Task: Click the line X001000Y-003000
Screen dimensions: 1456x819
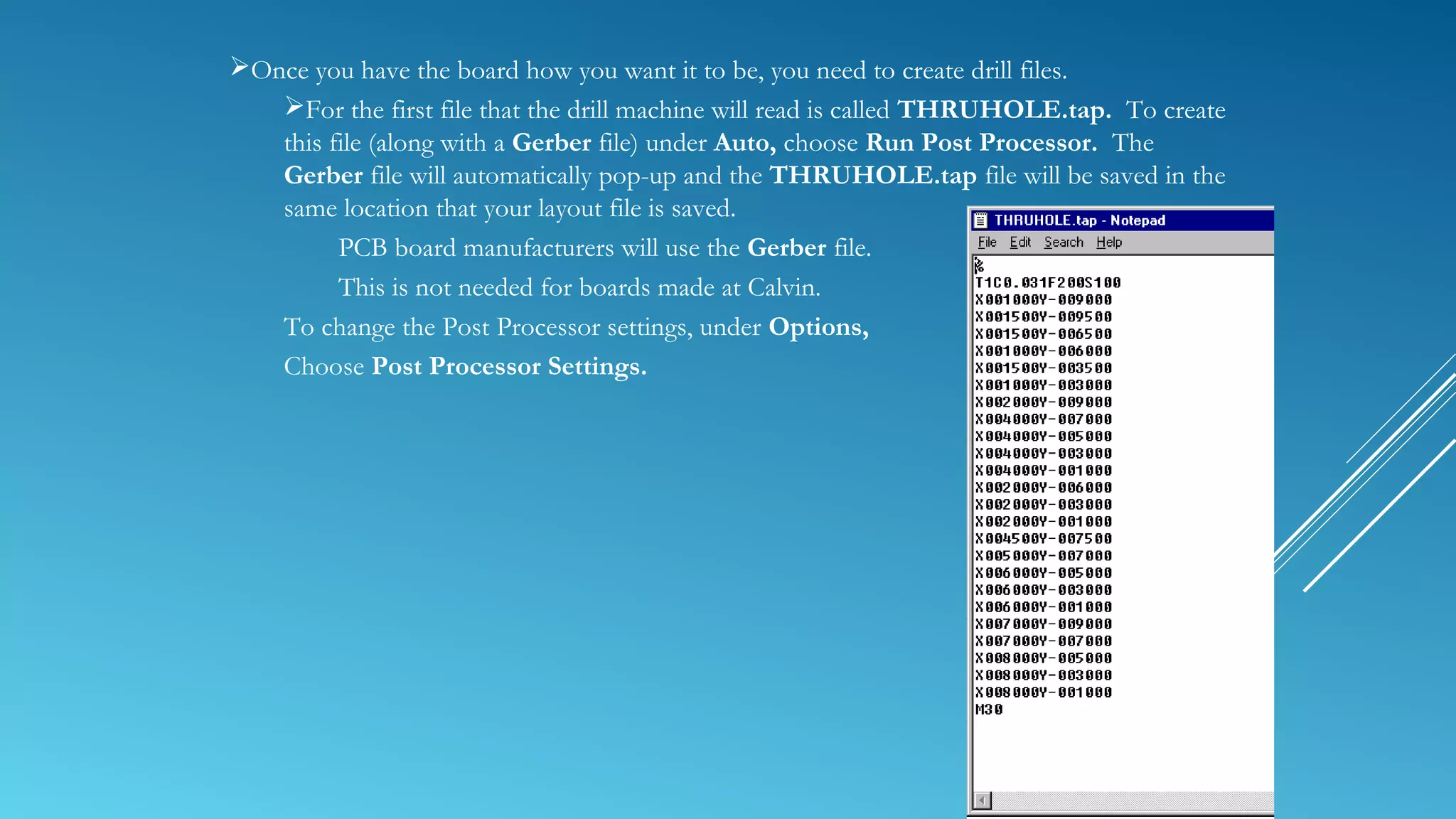Action: [x=1044, y=385]
